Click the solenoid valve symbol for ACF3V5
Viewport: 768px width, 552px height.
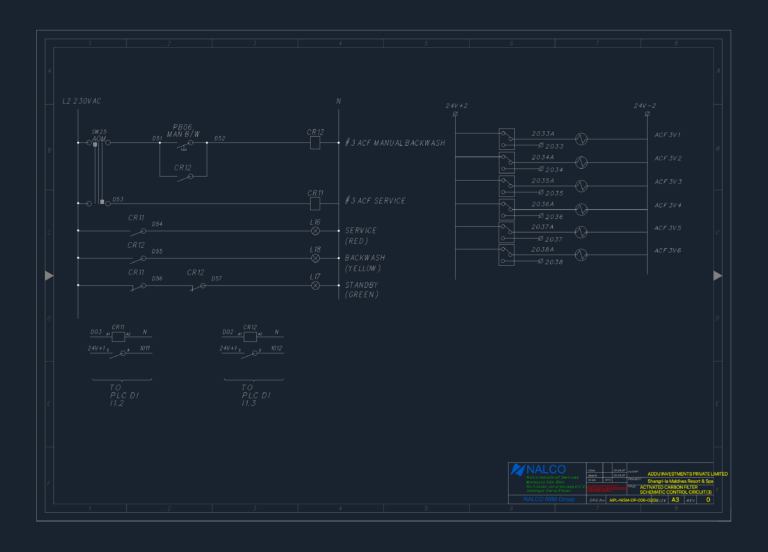581,232
